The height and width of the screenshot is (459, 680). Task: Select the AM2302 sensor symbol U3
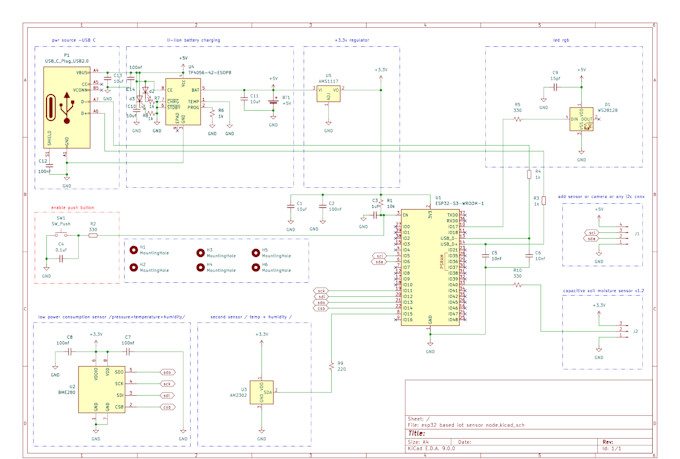[262, 392]
